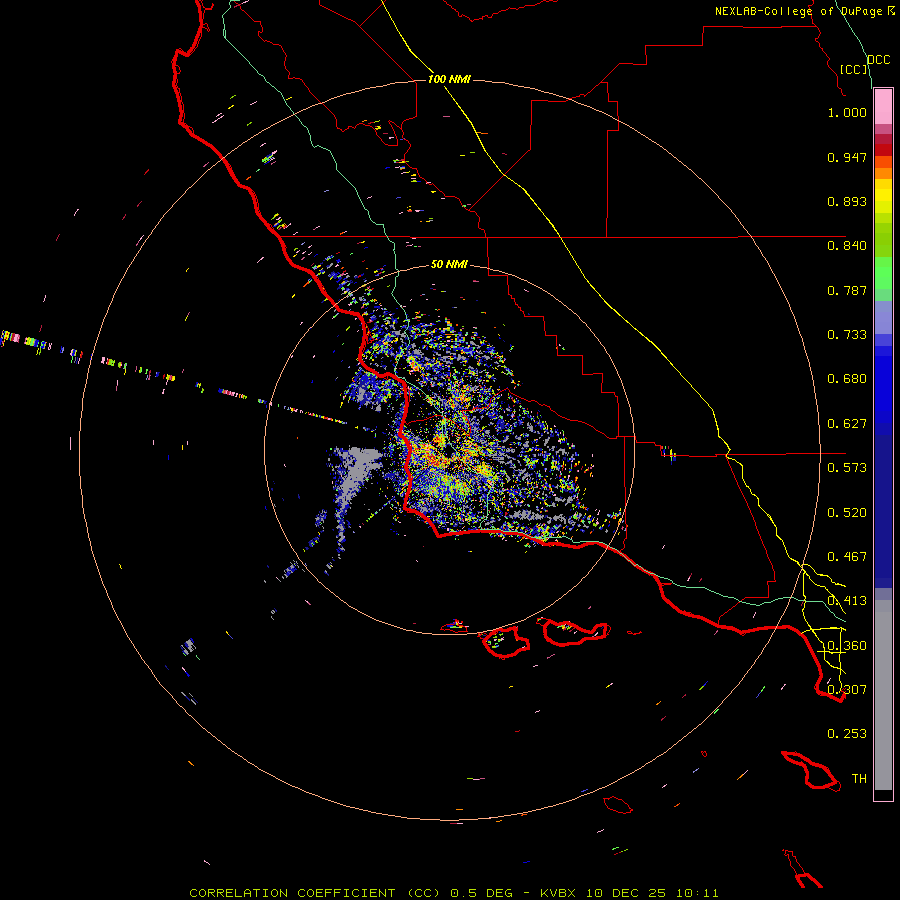Select the 1.000 legend value

(x=847, y=112)
